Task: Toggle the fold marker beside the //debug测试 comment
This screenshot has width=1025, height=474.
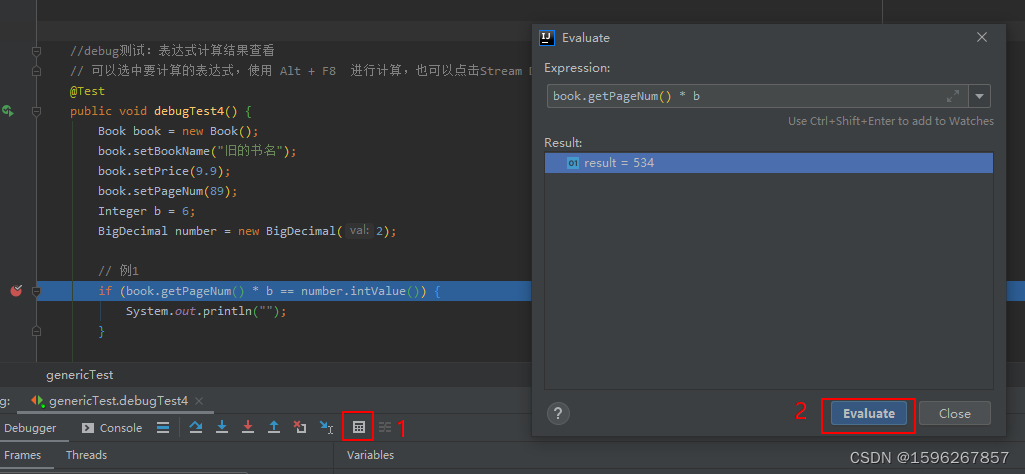Action: [37, 51]
